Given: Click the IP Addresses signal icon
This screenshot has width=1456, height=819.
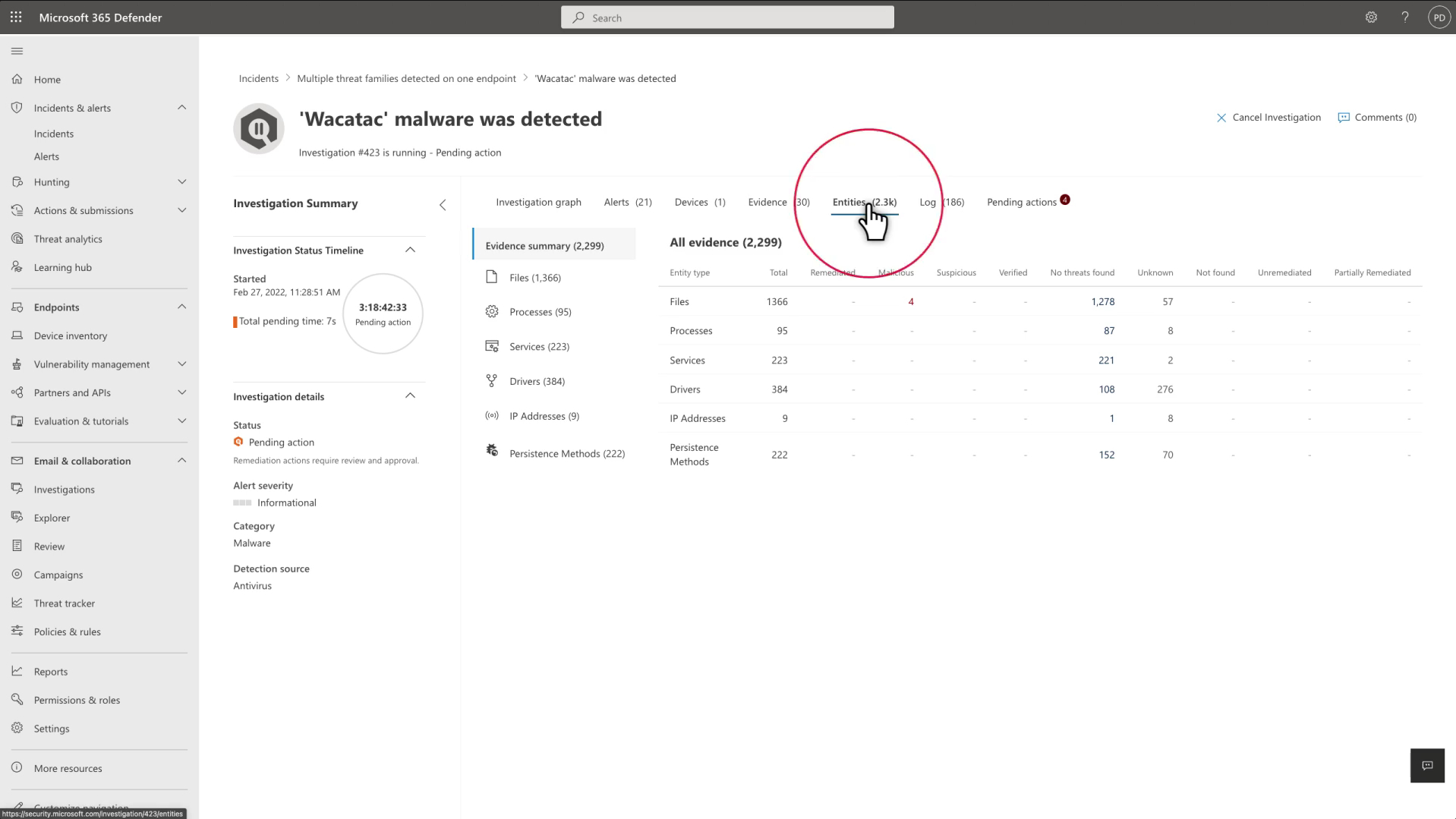Looking at the screenshot, I should (492, 415).
